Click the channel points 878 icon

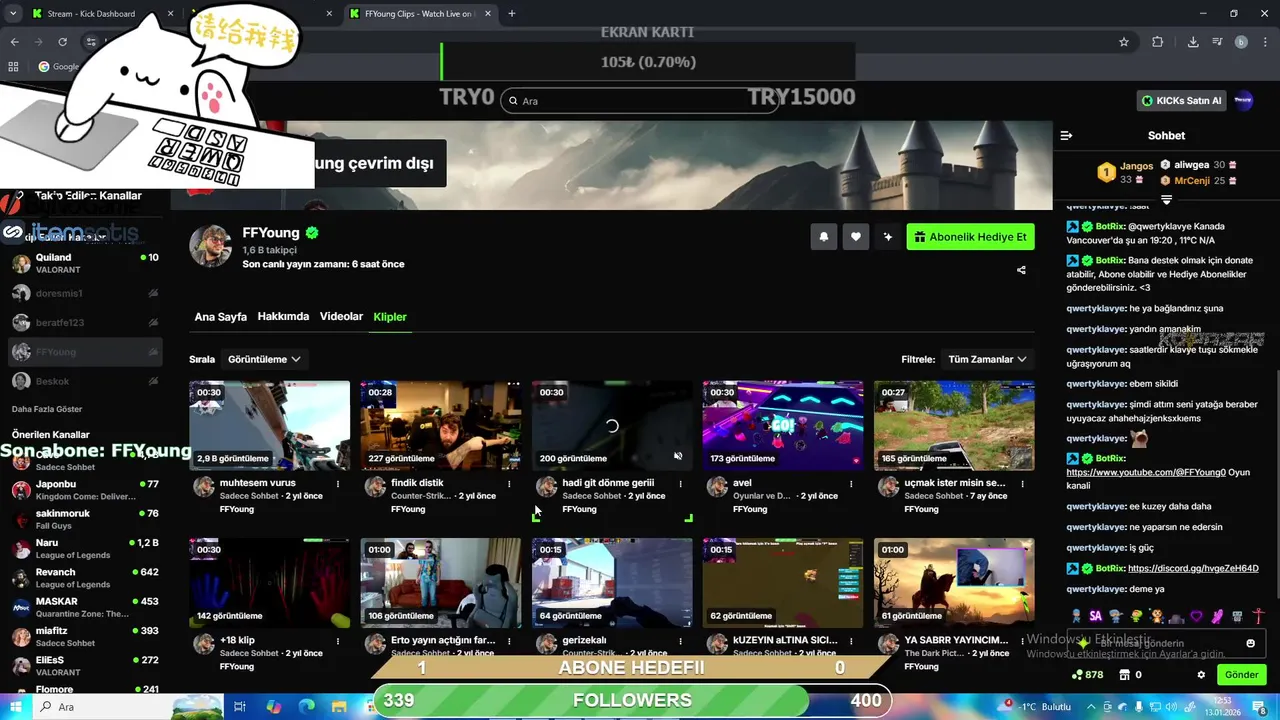point(1087,675)
